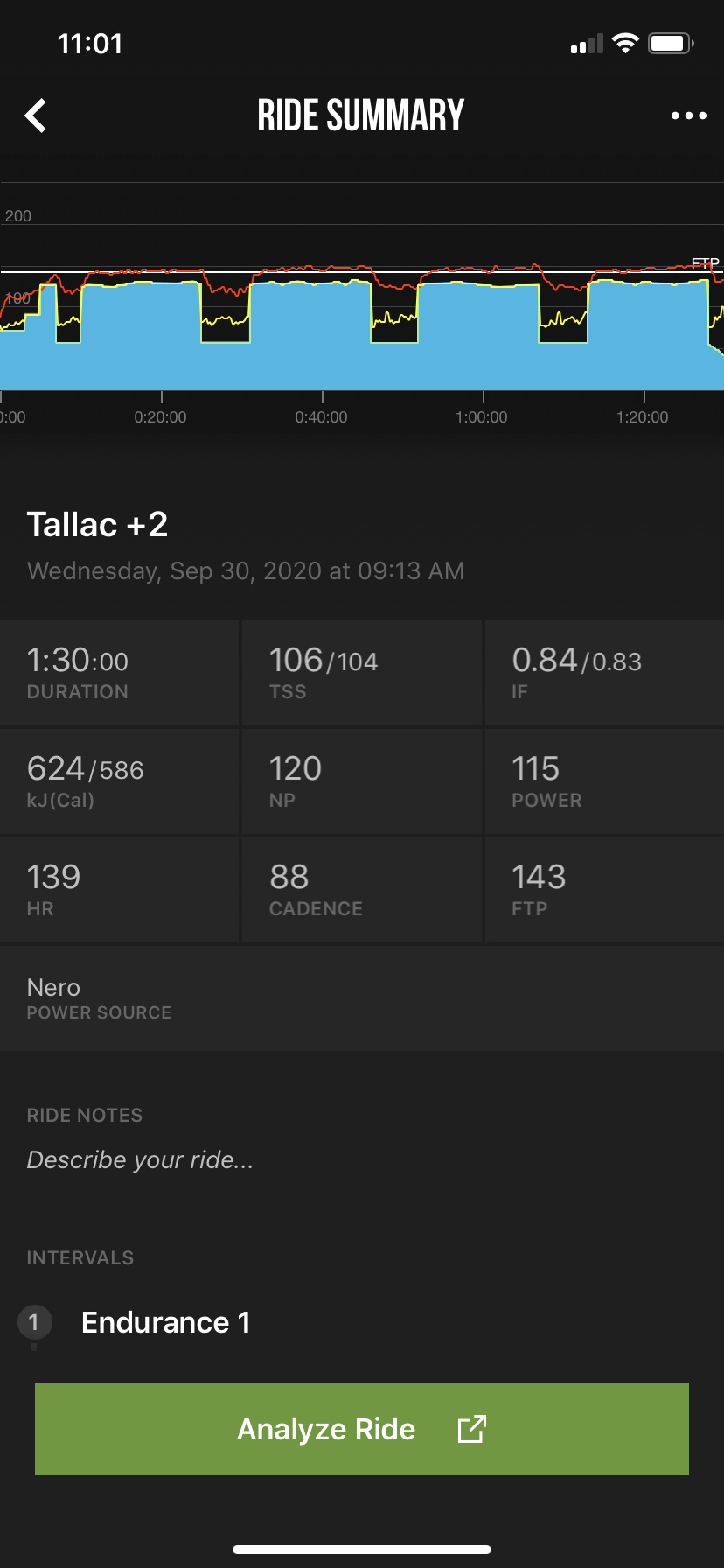The image size is (724, 1568).
Task: Tap the Nero power source row
Action: 361,998
